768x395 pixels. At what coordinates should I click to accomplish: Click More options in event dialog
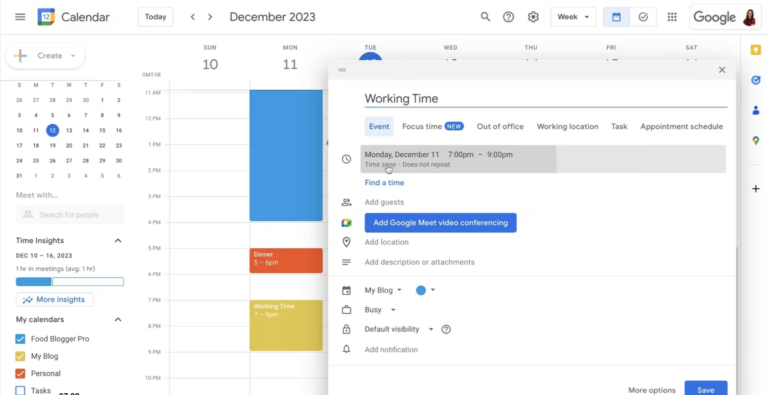click(652, 390)
